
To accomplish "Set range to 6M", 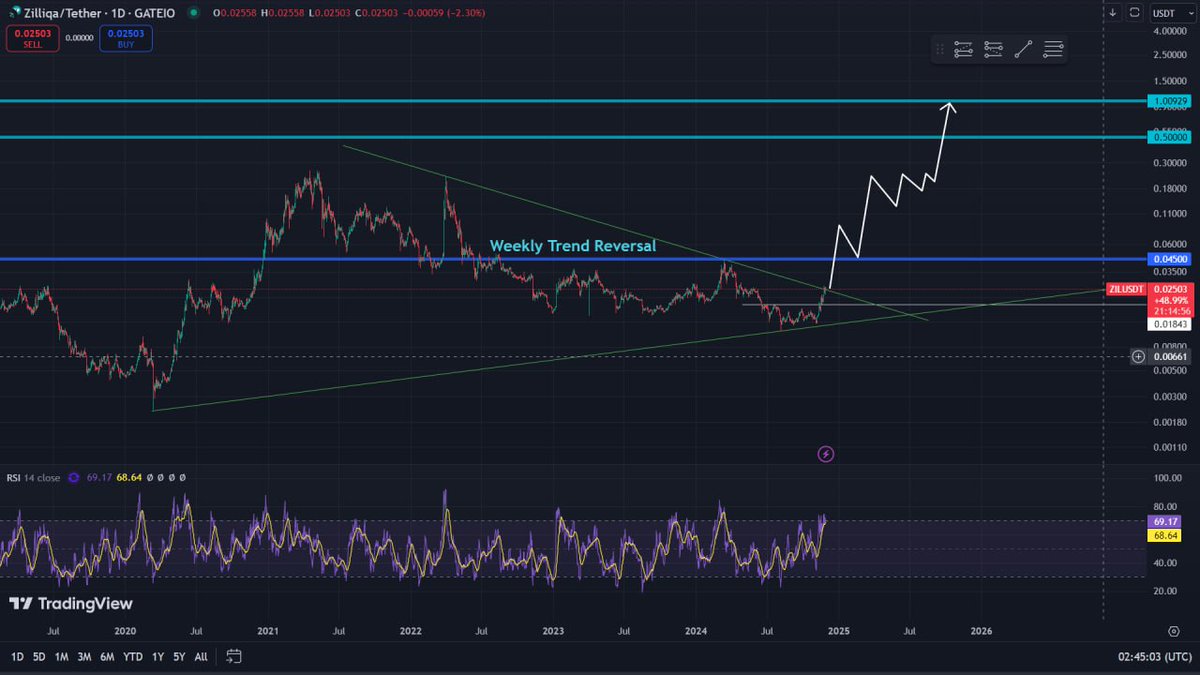I will tap(107, 657).
